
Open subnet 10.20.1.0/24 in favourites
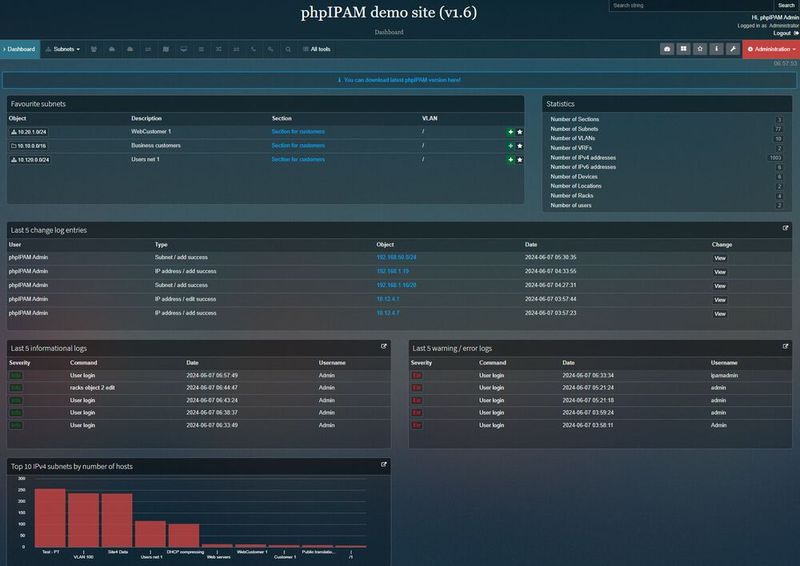[x=29, y=132]
